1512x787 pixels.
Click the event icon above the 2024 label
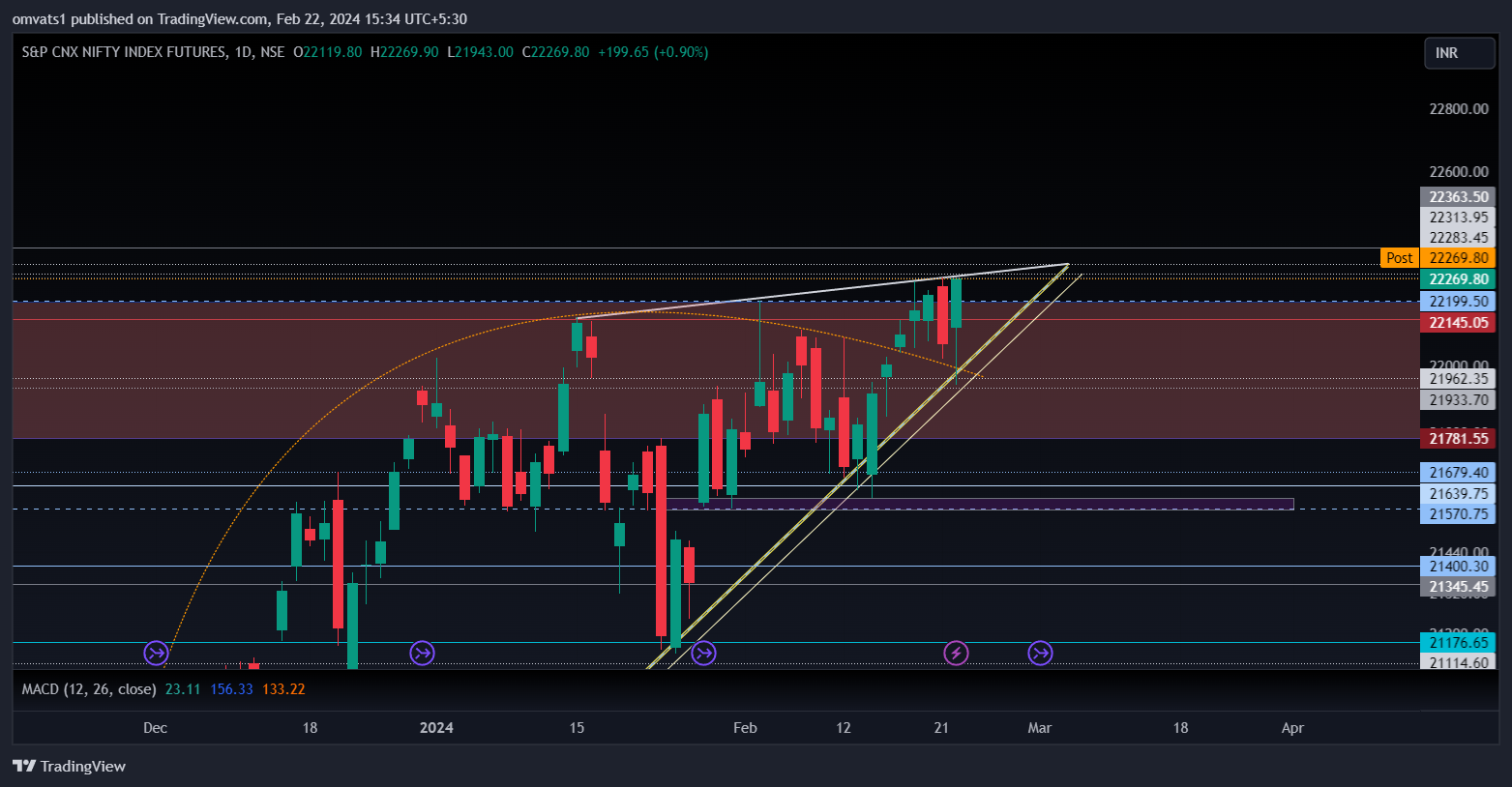[x=422, y=654]
